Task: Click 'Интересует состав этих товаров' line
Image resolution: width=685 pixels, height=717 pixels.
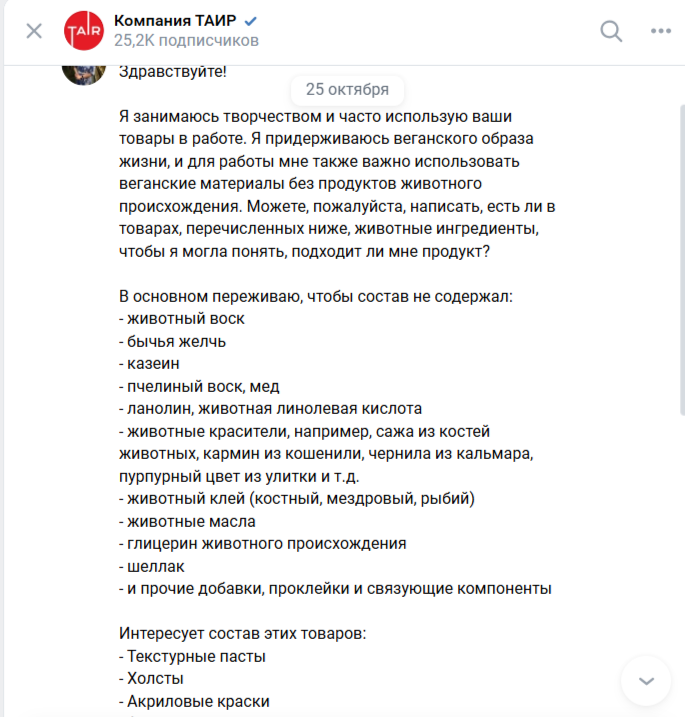Action: [243, 634]
